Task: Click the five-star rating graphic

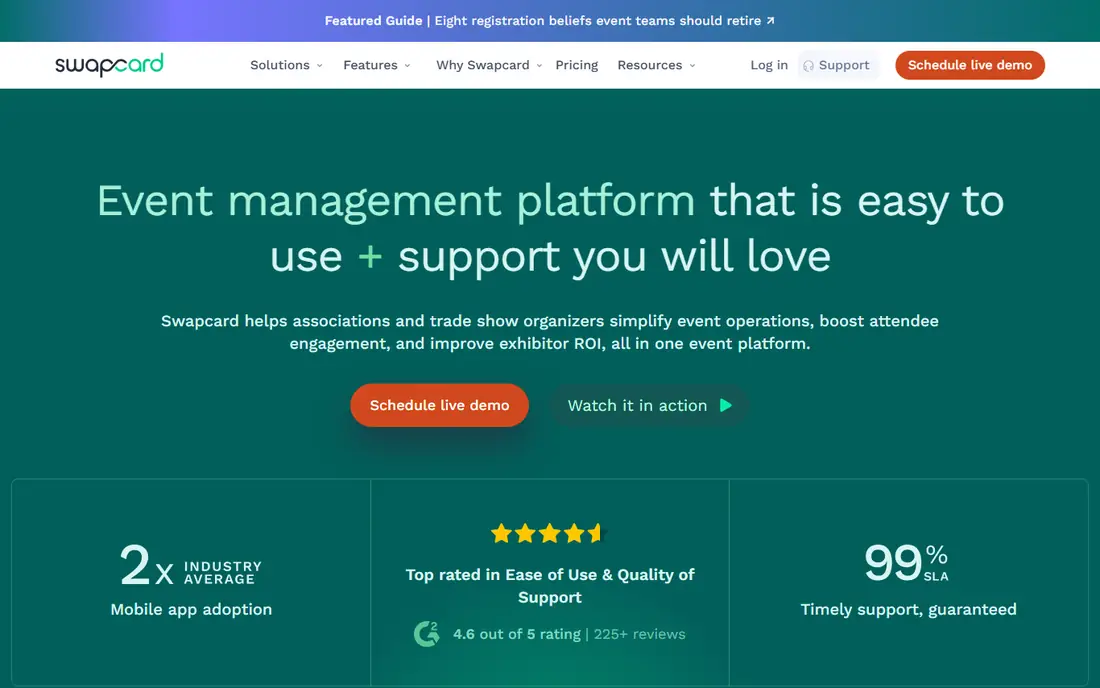Action: [547, 534]
